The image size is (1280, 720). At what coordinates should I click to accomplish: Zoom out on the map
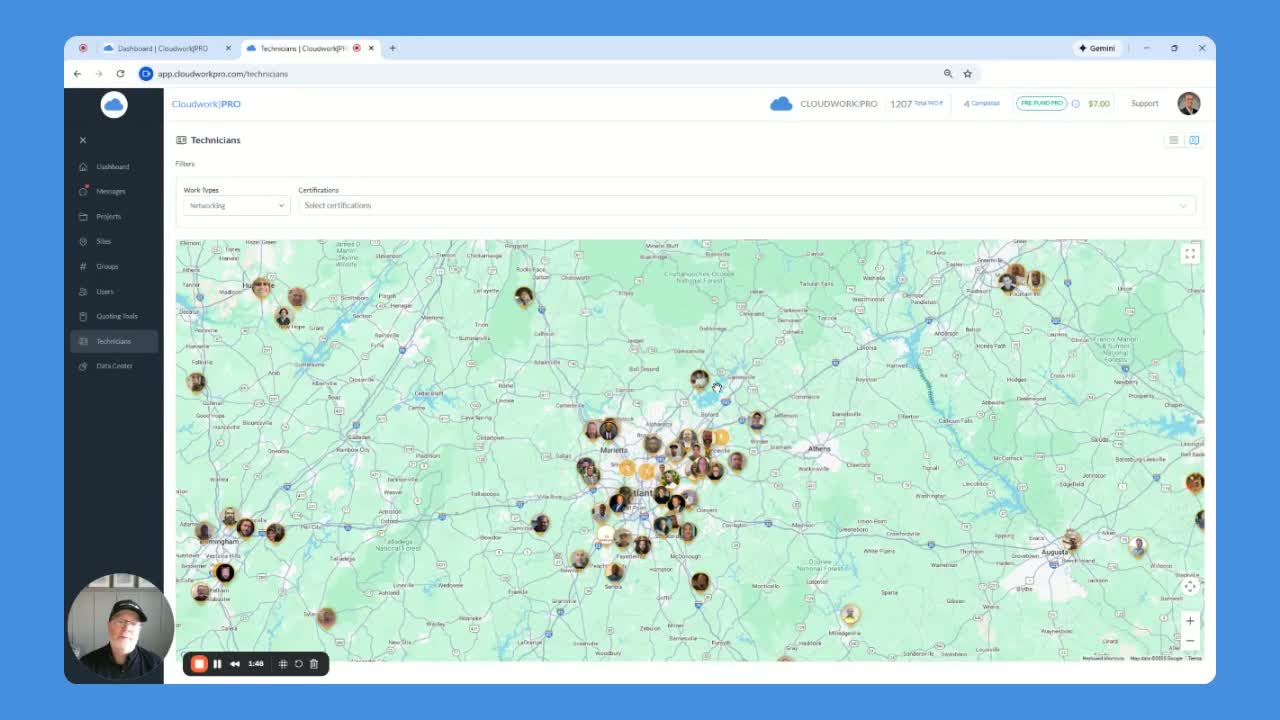[1190, 641]
